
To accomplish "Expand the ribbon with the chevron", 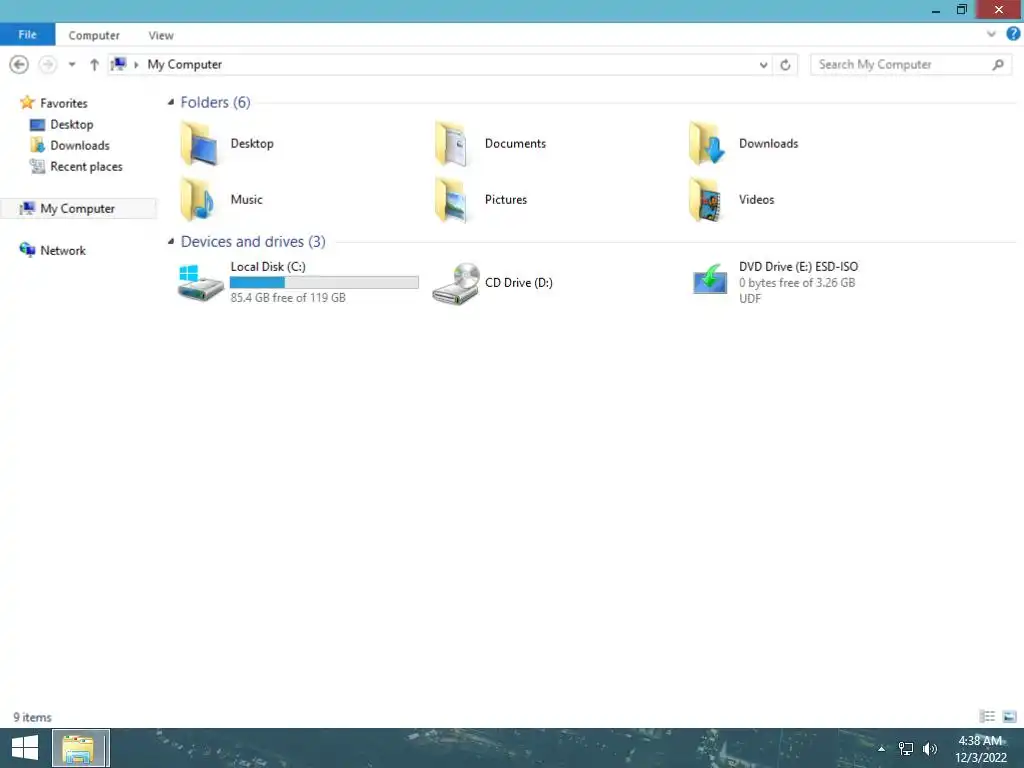I will tap(991, 34).
